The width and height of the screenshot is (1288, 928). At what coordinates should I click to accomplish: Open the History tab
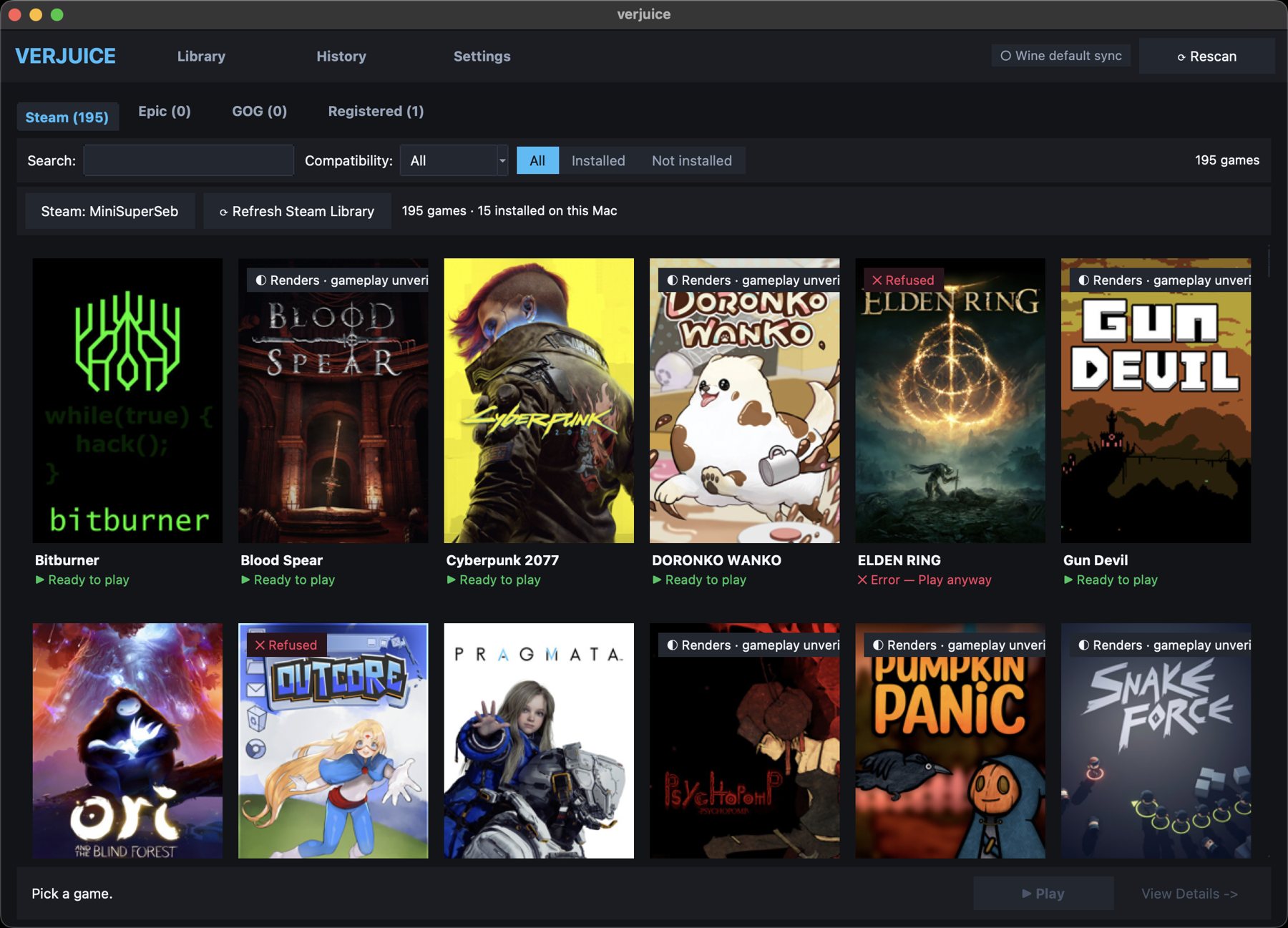pos(341,56)
